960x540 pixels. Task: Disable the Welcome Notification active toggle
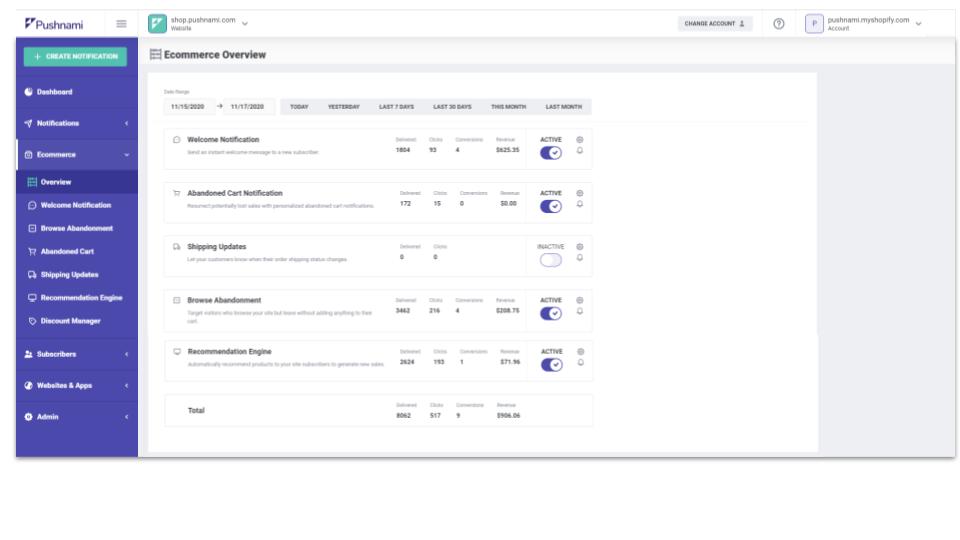551,153
